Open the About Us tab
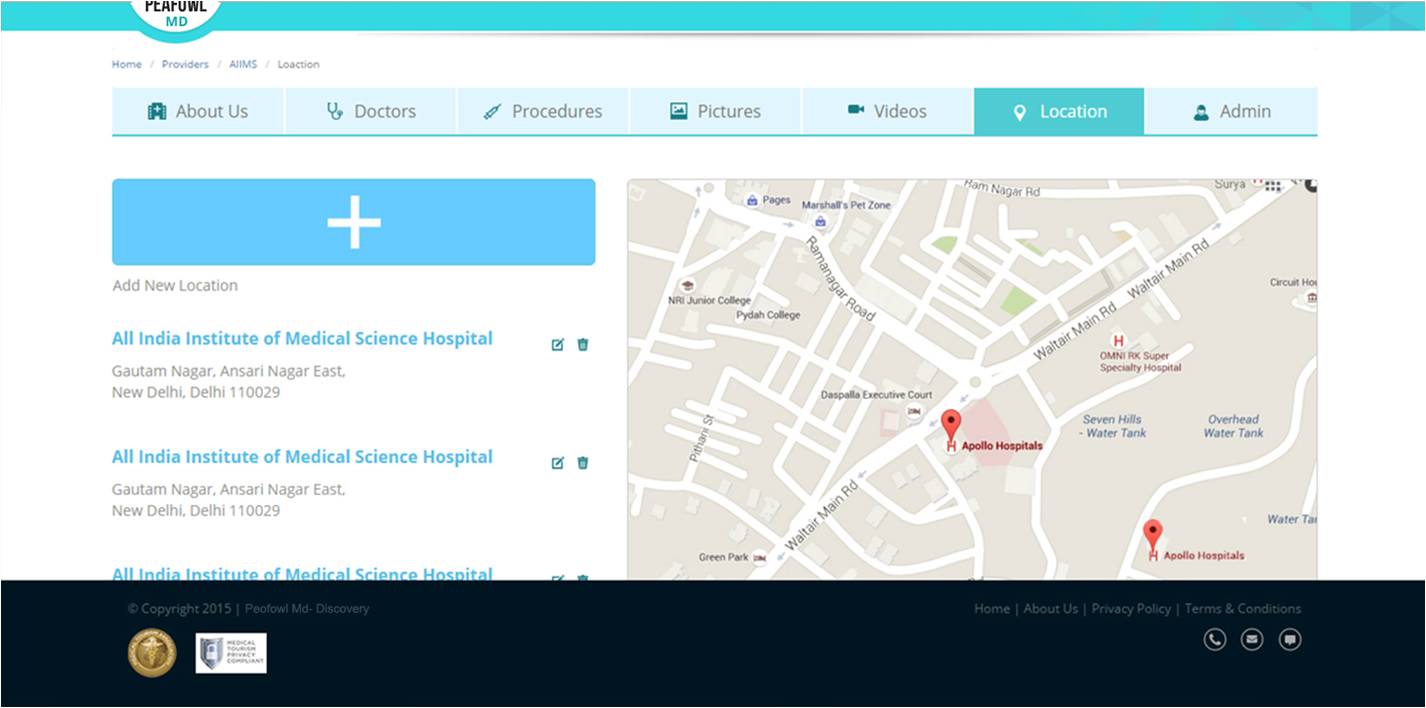This screenshot has width=1426, height=708. tap(198, 111)
